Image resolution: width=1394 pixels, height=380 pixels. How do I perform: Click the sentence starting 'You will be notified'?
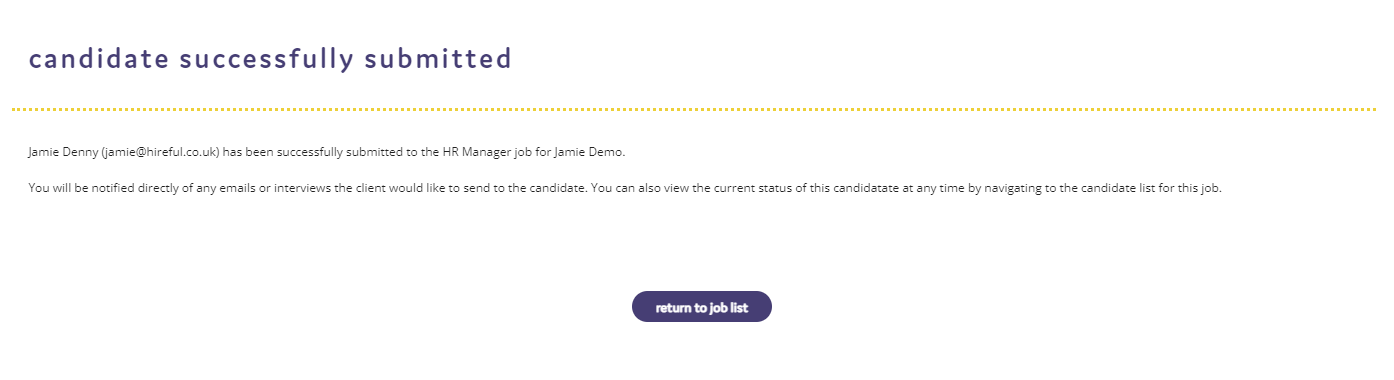(307, 188)
